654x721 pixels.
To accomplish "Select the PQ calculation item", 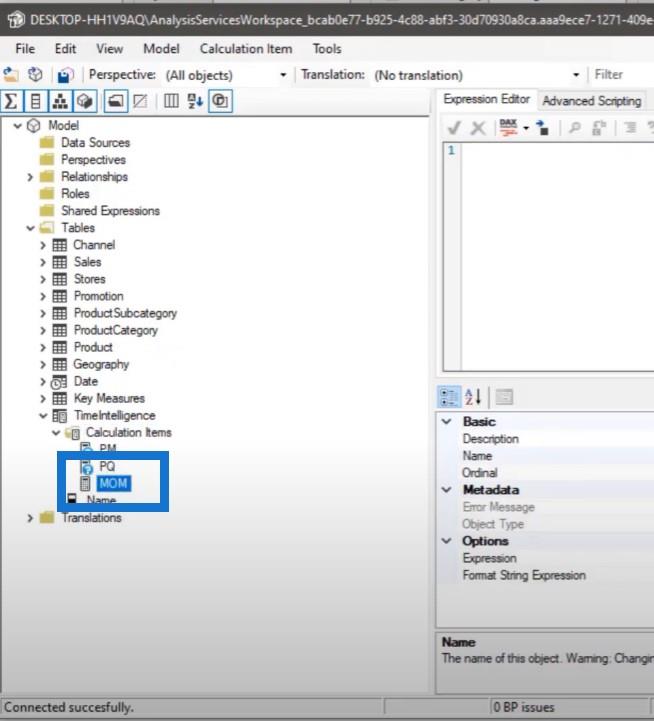I will 107,466.
